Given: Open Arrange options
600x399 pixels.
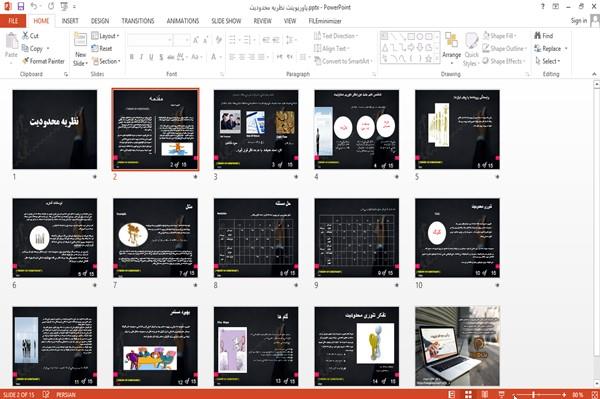Looking at the screenshot, I should point(452,47).
